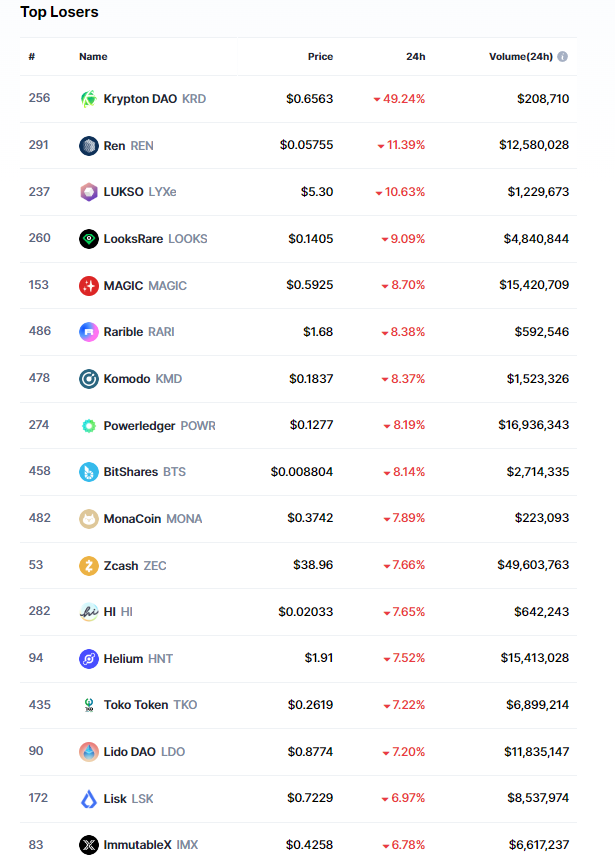Sort by rank # column header
This screenshot has width=615, height=868.
(32, 57)
